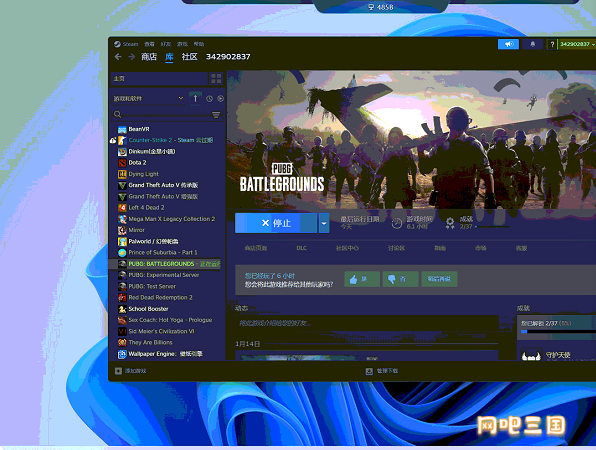This screenshot has width=596, height=450.
Task: Select Mega Man X Legacy Collection 2
Action: tap(172, 219)
